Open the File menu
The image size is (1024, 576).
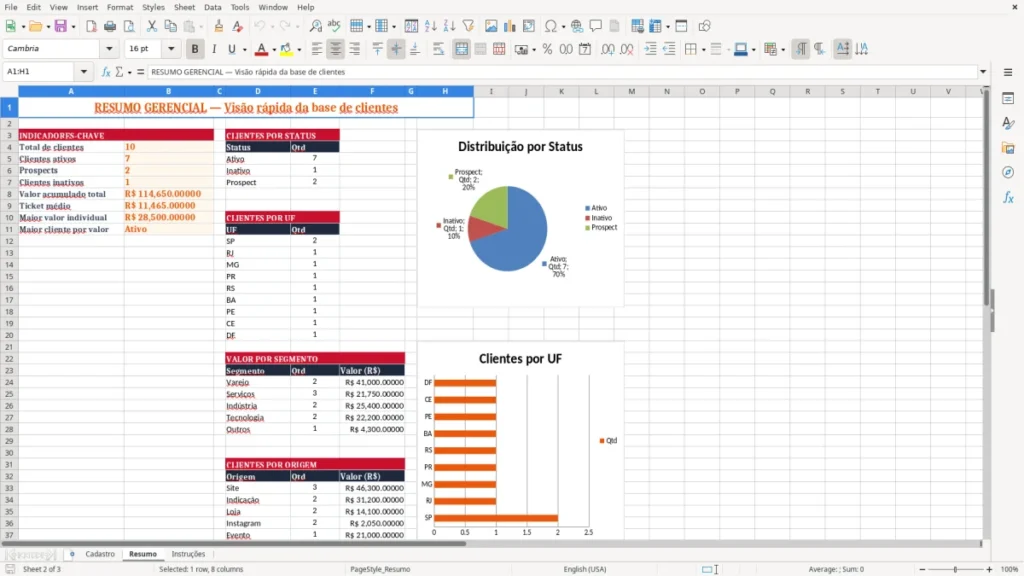click(x=11, y=7)
